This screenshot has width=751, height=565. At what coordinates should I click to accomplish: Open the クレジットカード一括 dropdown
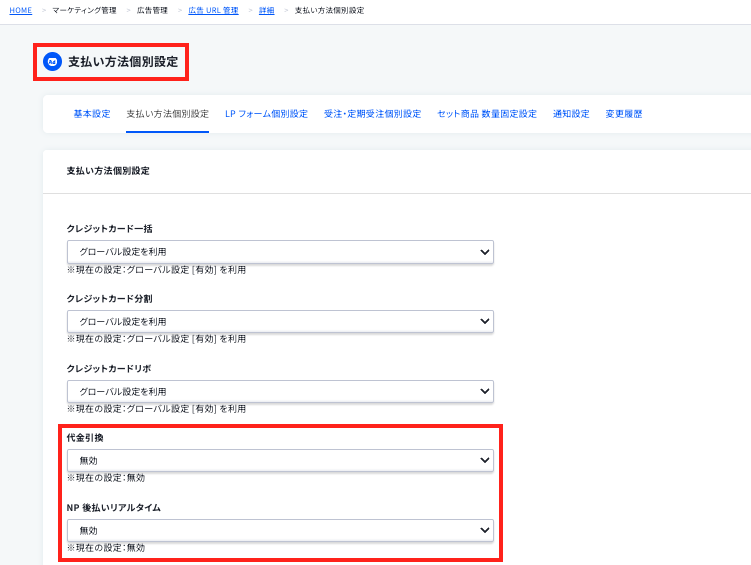[280, 252]
